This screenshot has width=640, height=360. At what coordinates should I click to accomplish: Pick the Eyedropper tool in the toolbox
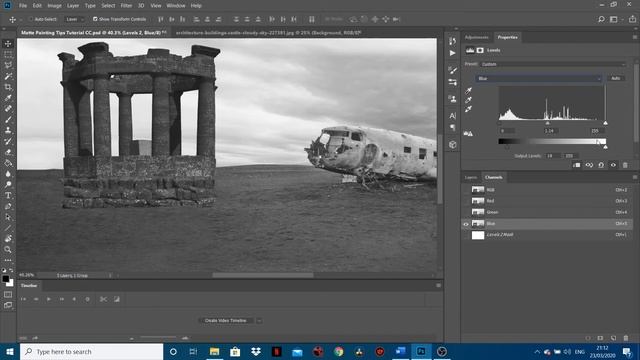click(x=8, y=98)
